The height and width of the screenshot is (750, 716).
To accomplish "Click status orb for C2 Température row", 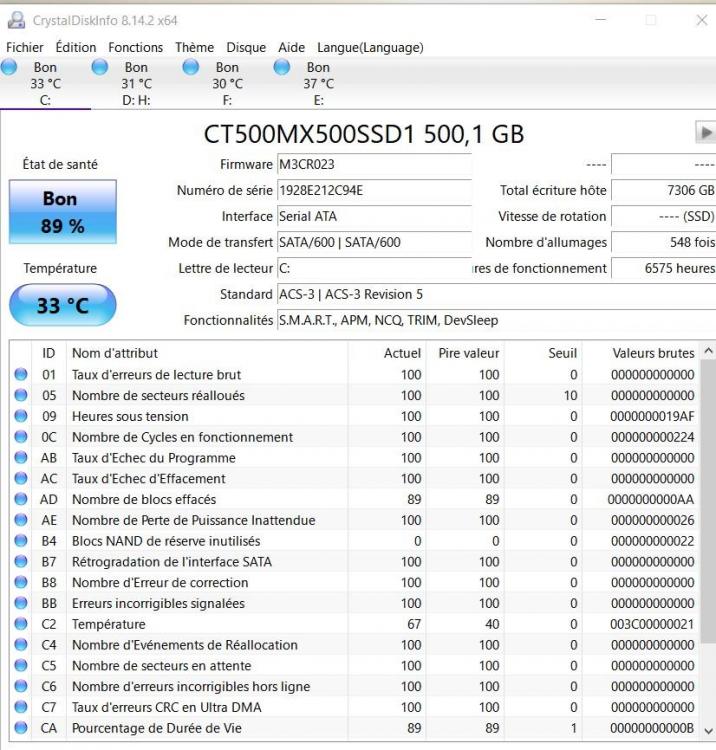I will 21,624.
